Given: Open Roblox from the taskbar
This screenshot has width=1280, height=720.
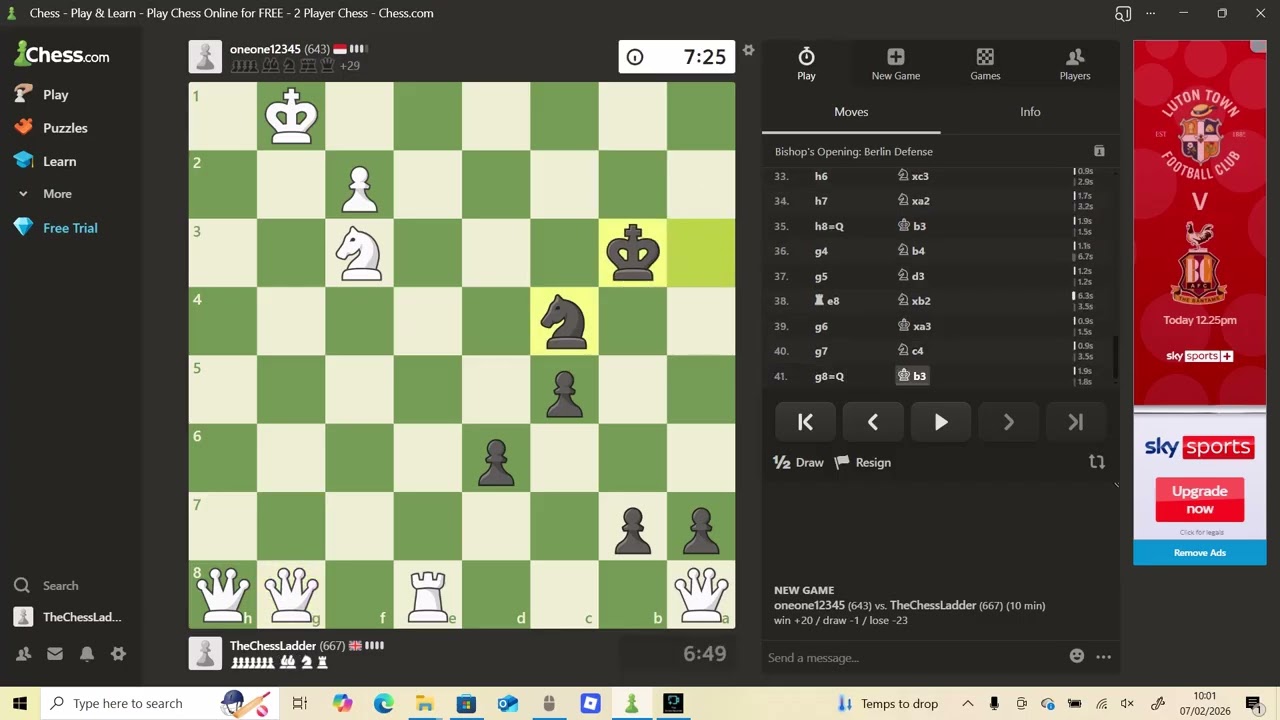Looking at the screenshot, I should tap(590, 703).
